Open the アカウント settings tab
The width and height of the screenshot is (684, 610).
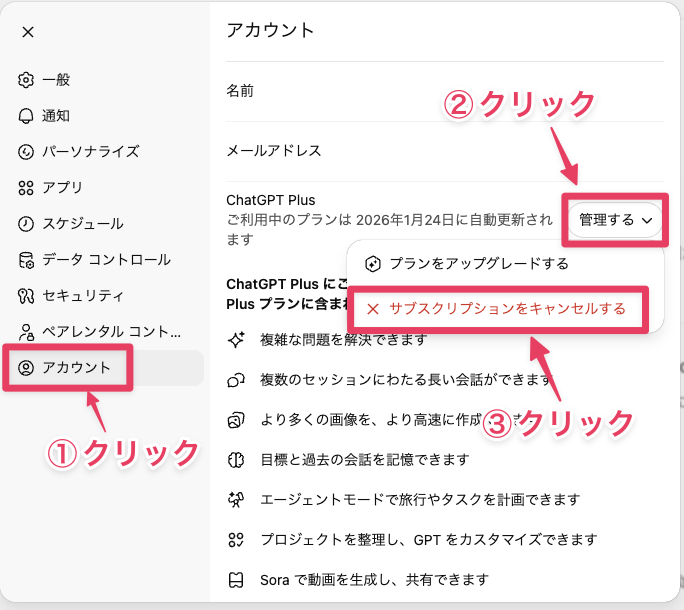(76, 368)
